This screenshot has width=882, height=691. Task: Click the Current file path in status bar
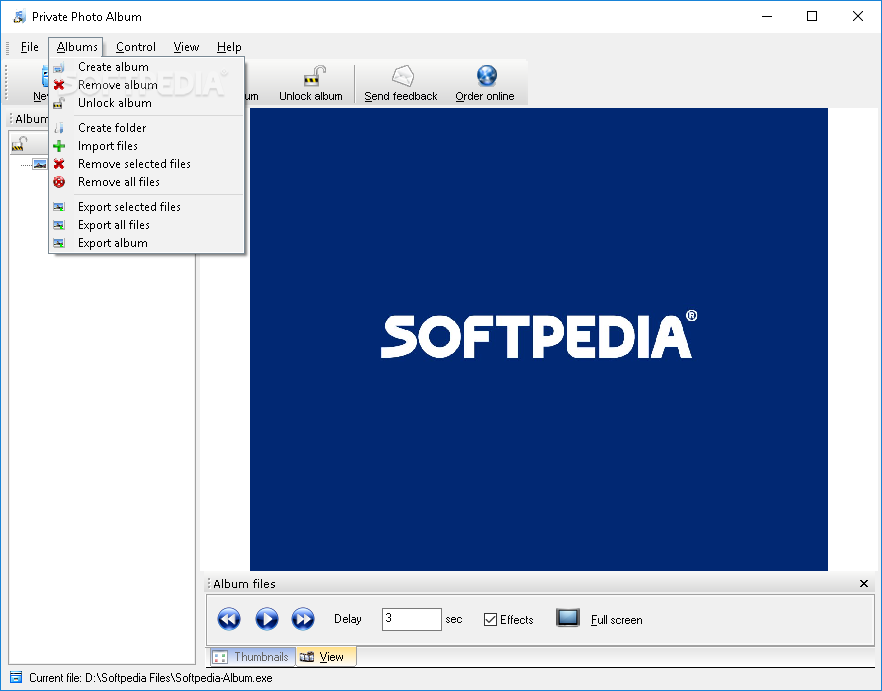(x=151, y=677)
